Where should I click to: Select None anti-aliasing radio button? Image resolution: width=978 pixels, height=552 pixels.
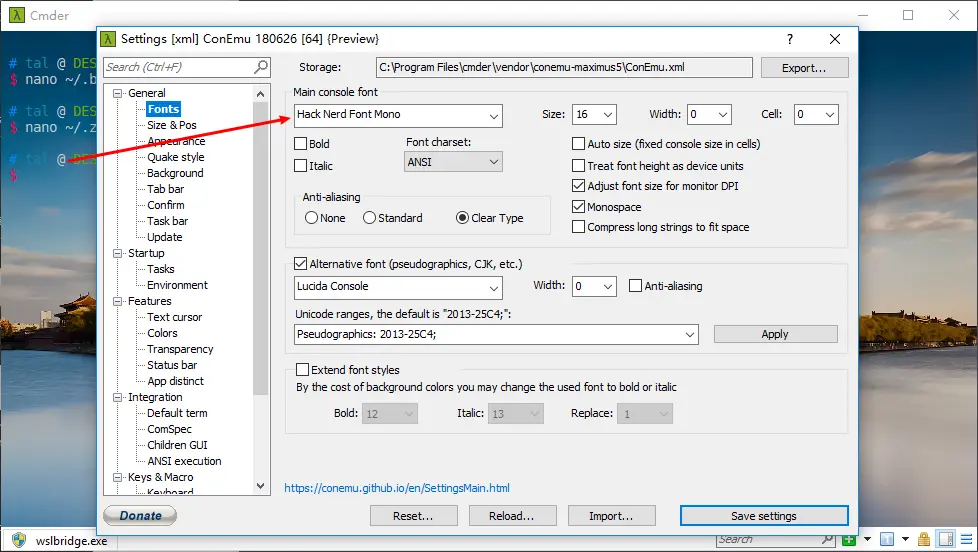(x=311, y=218)
